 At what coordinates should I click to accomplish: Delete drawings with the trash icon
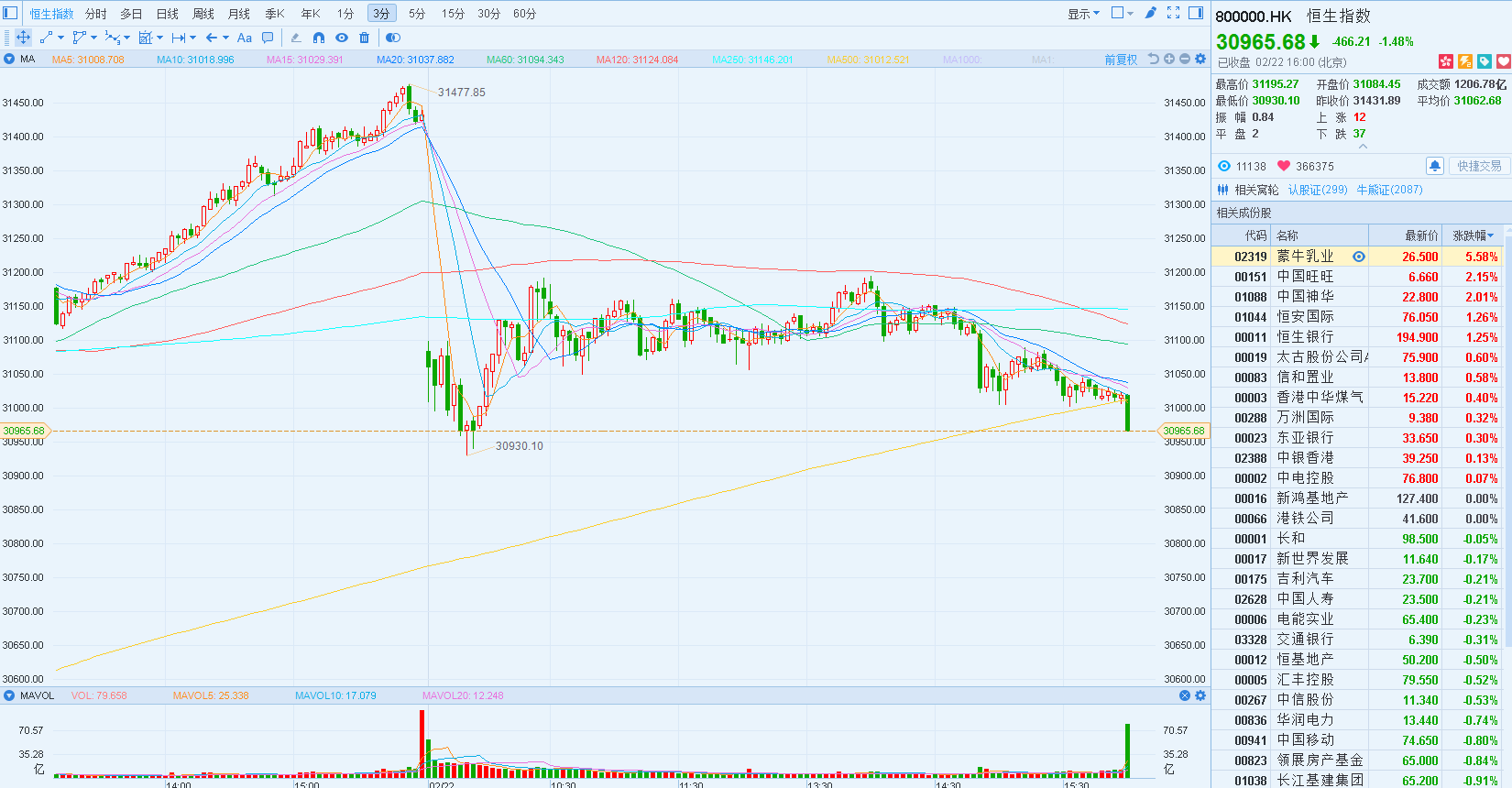364,38
